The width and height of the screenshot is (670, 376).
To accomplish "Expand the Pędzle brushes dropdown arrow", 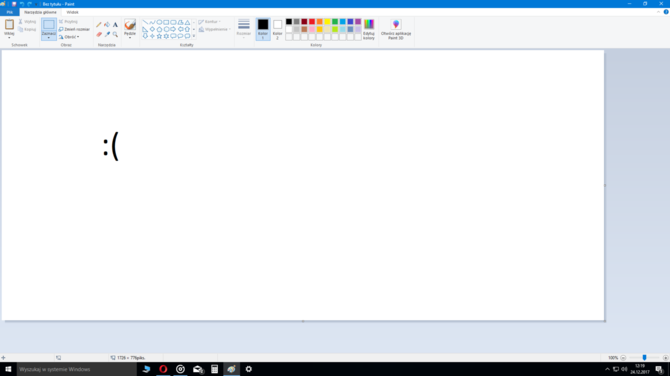I will point(130,38).
